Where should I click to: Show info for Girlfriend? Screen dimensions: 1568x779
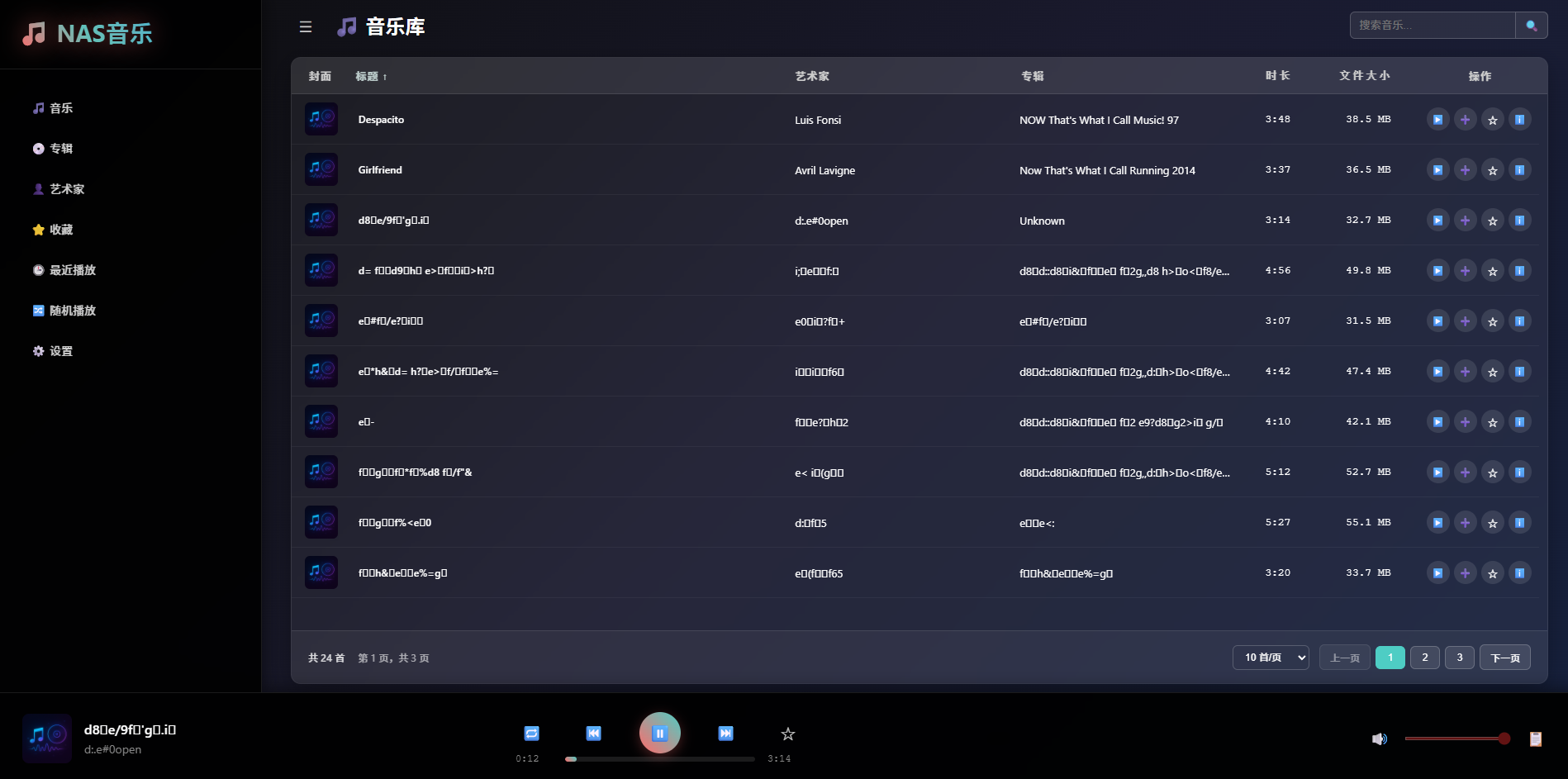[1519, 170]
